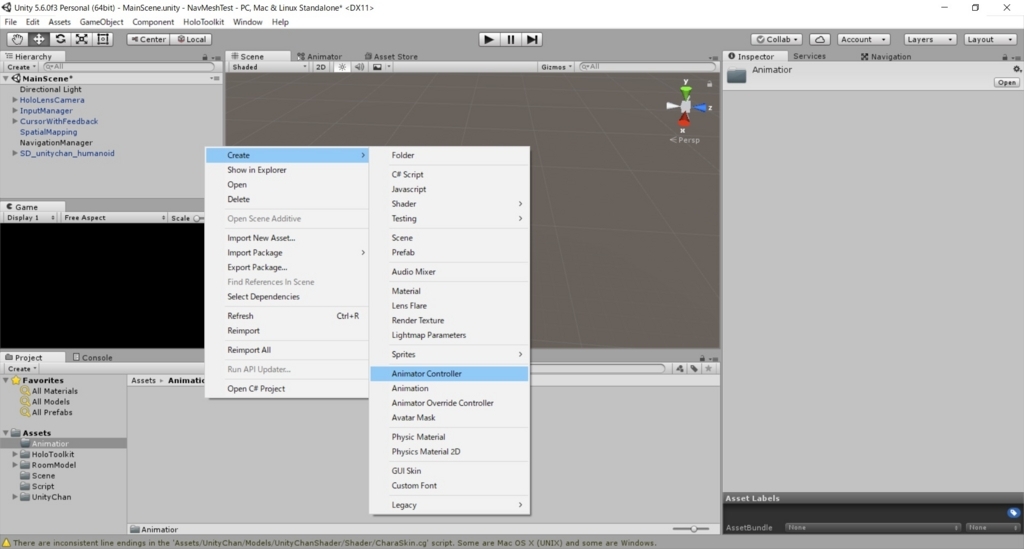Screen dimensions: 1024x549
Task: Select the Rect Transform tool
Action: pos(103,39)
